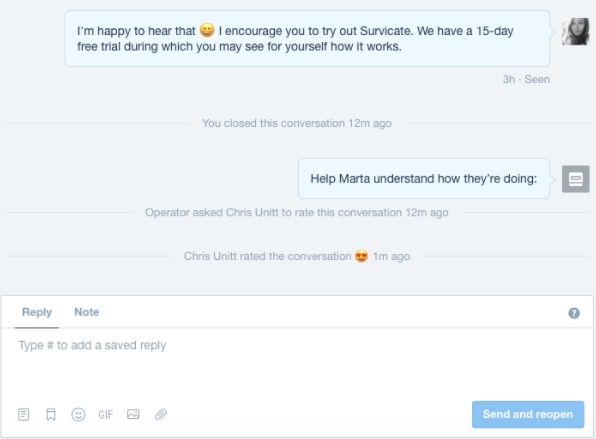Open the emoji picker smiley icon
596x439 pixels.
[78, 414]
